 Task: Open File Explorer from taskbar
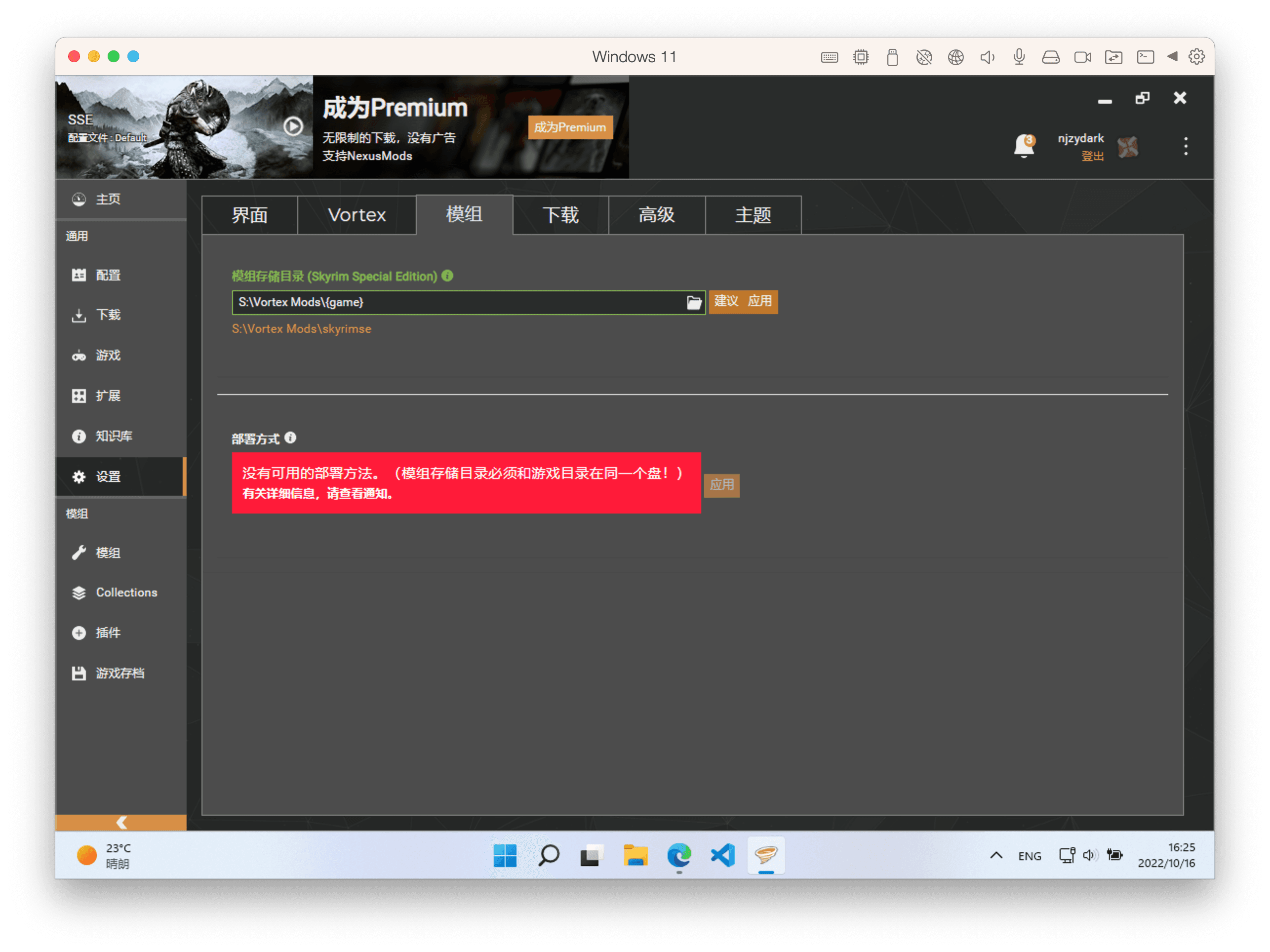(x=635, y=856)
